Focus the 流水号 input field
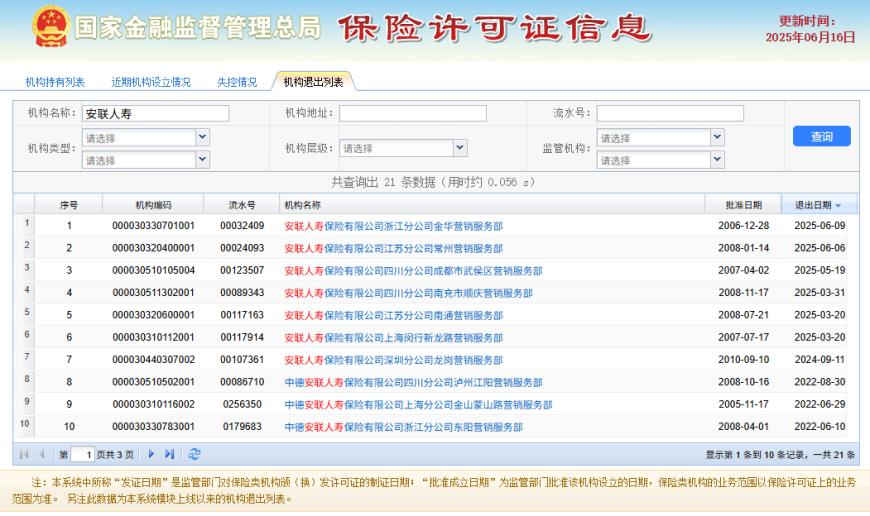Image resolution: width=870 pixels, height=516 pixels. coord(670,113)
